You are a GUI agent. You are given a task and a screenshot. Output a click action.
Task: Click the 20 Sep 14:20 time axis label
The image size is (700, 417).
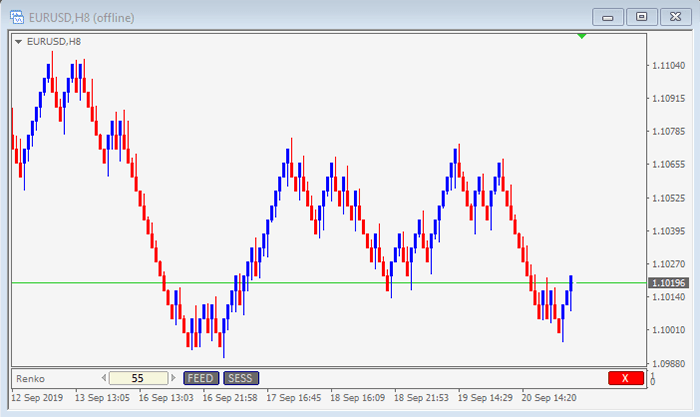click(548, 397)
